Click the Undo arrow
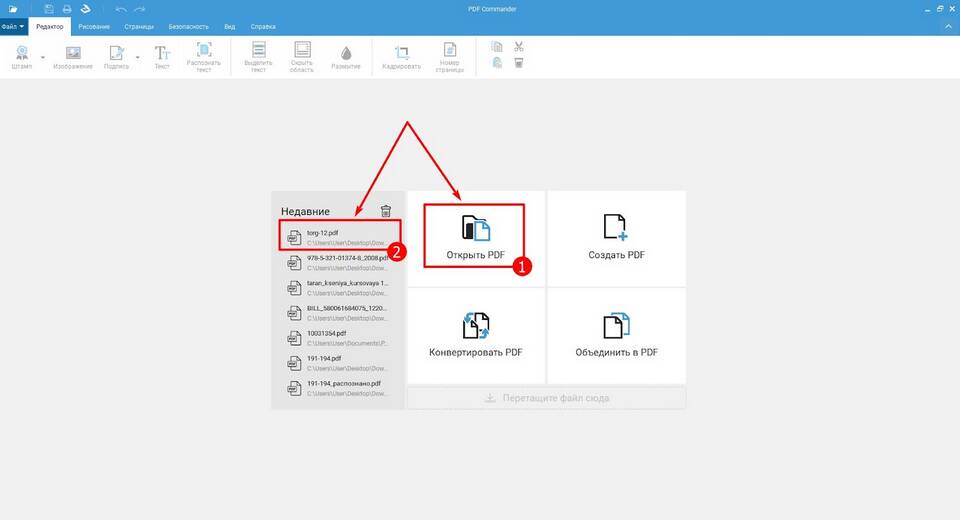This screenshot has height=520, width=960. (121, 9)
